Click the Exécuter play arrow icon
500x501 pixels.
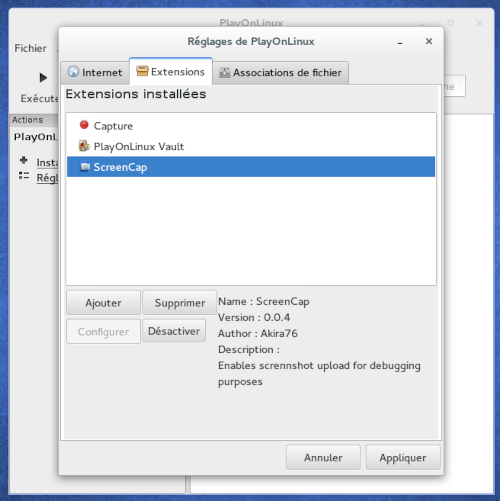tap(43, 78)
